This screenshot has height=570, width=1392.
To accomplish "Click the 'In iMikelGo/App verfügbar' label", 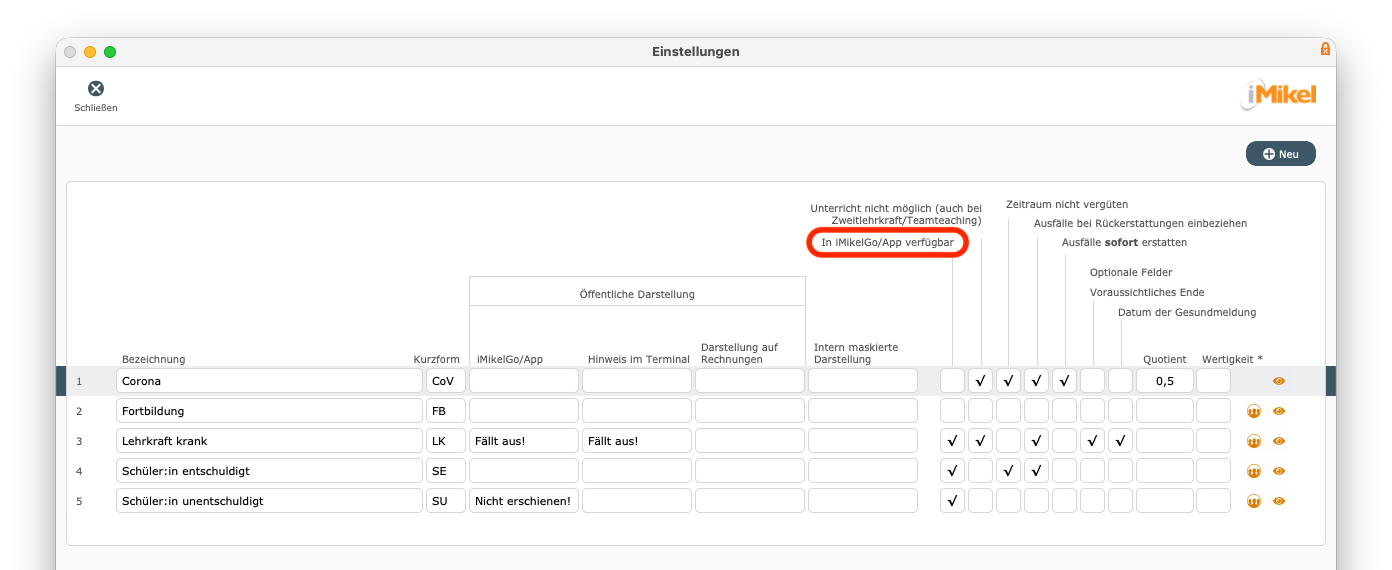I will [888, 243].
